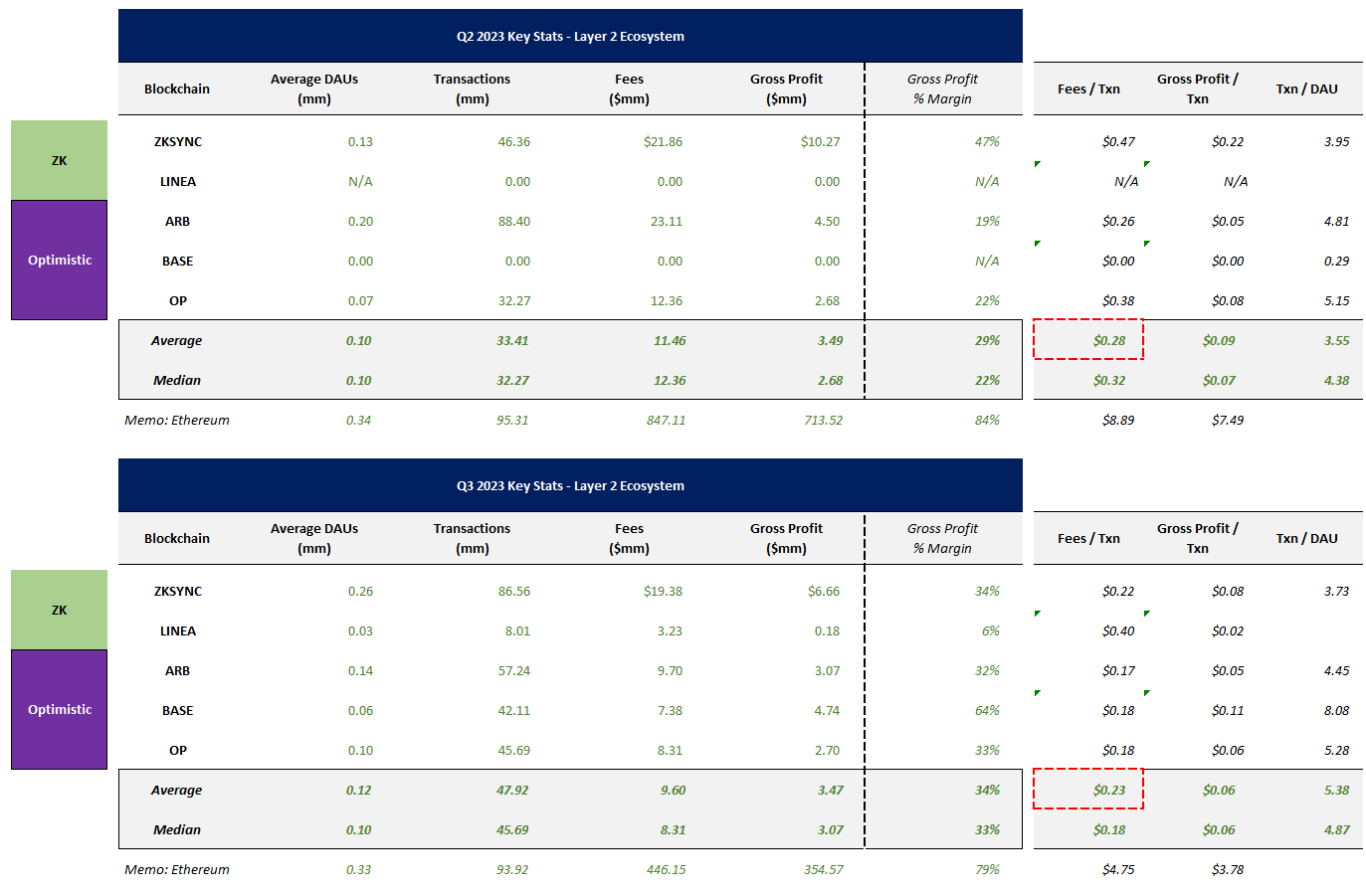The height and width of the screenshot is (896, 1366).
Task: Click the ARB row label in the Q2 table
Action: pos(178,221)
